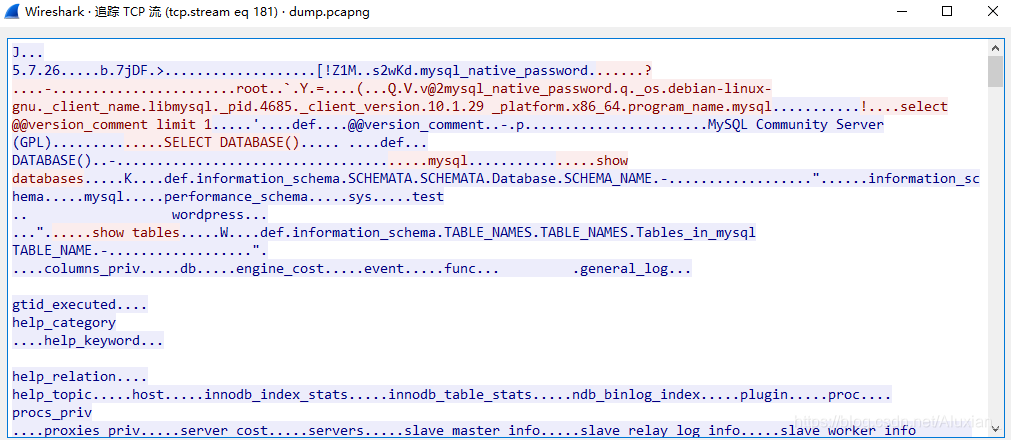Click the red 'databases' text
Viewport: 1011px width, 440px height.
48,179
